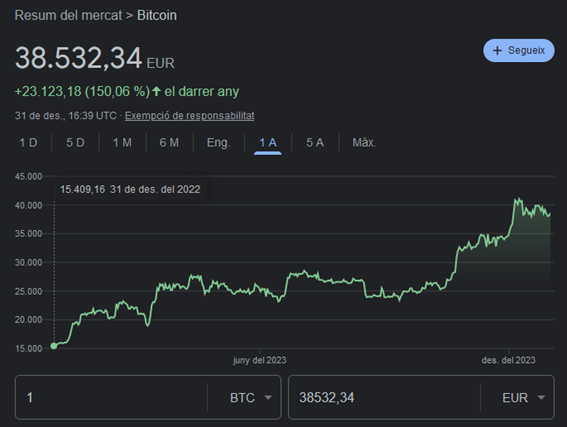567x427 pixels.
Task: Click the chart tooltip 15.409,16 value
Action: tap(82, 189)
